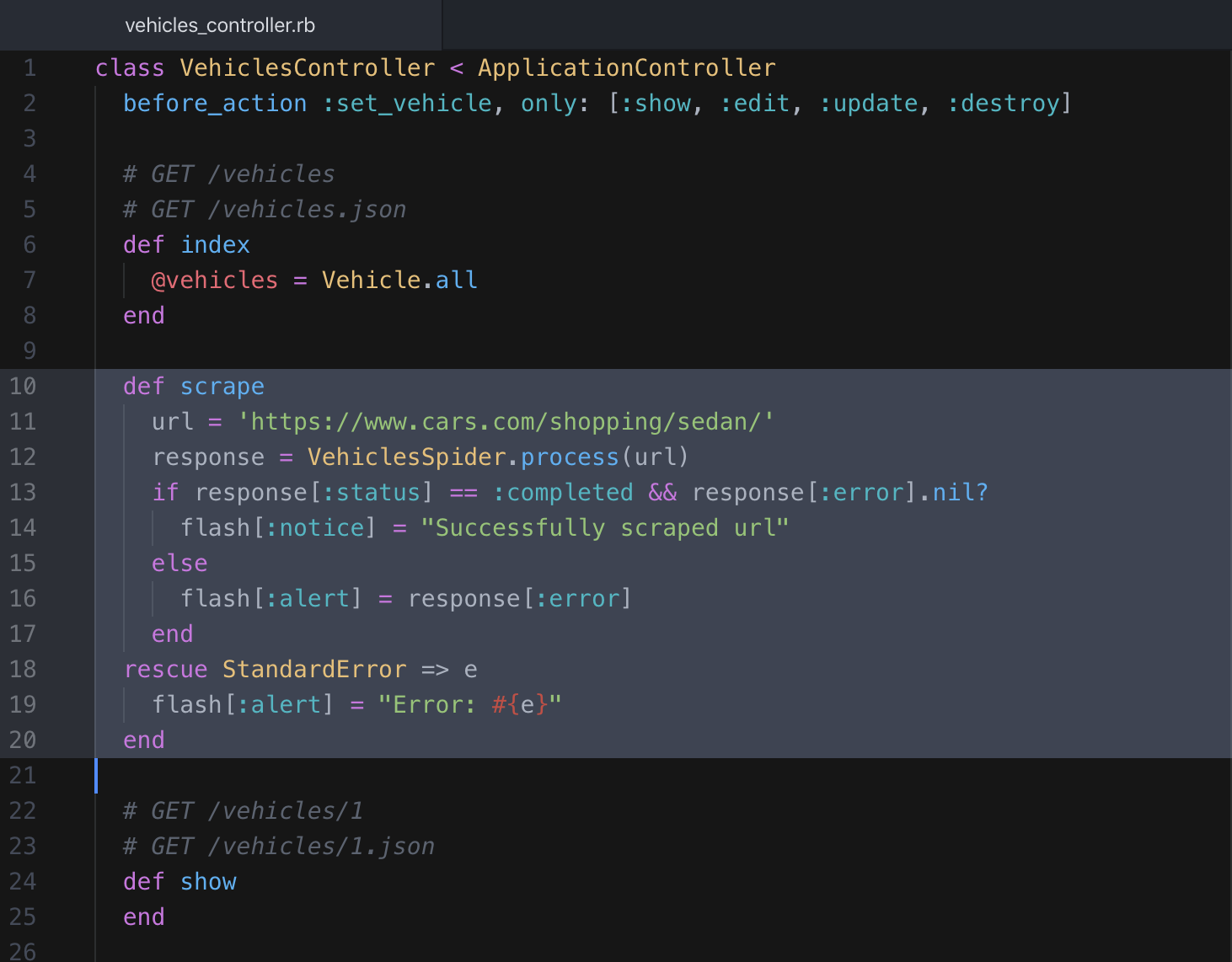Viewport: 1232px width, 962px height.
Task: Click the :completed symbol on line 13
Action: tap(566, 492)
